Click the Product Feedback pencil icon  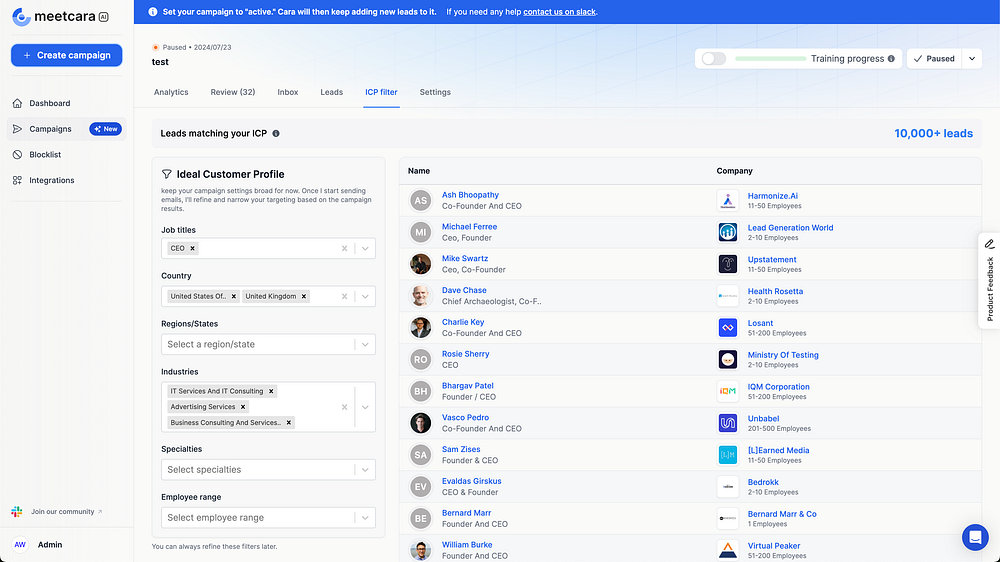(989, 244)
